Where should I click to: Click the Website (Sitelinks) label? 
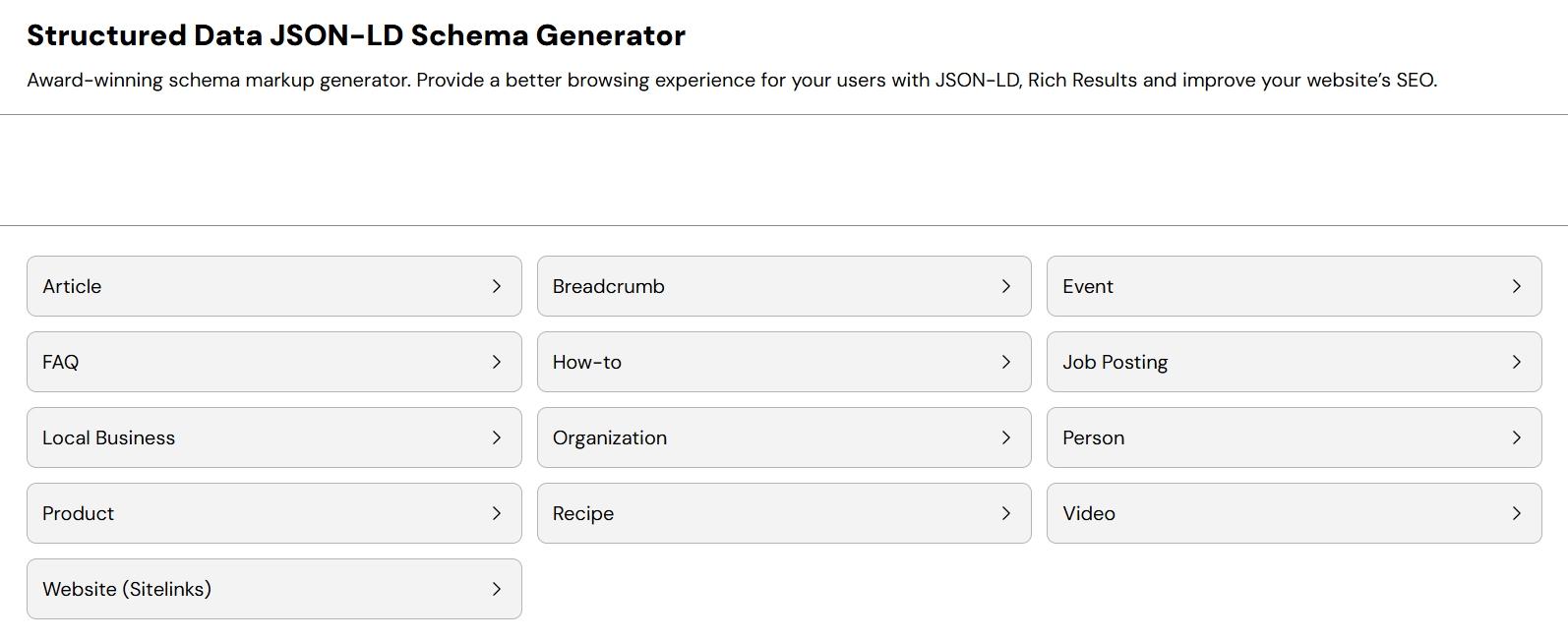coord(127,589)
